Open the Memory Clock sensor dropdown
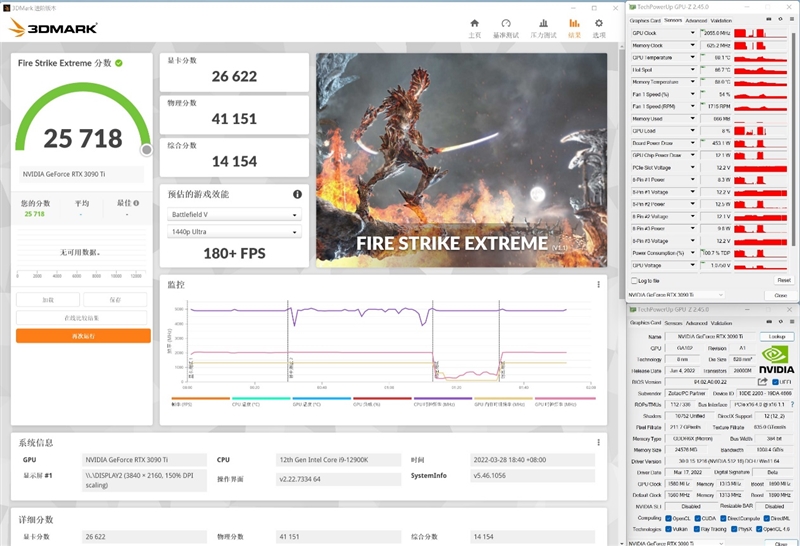Image resolution: width=800 pixels, height=546 pixels. click(692, 45)
